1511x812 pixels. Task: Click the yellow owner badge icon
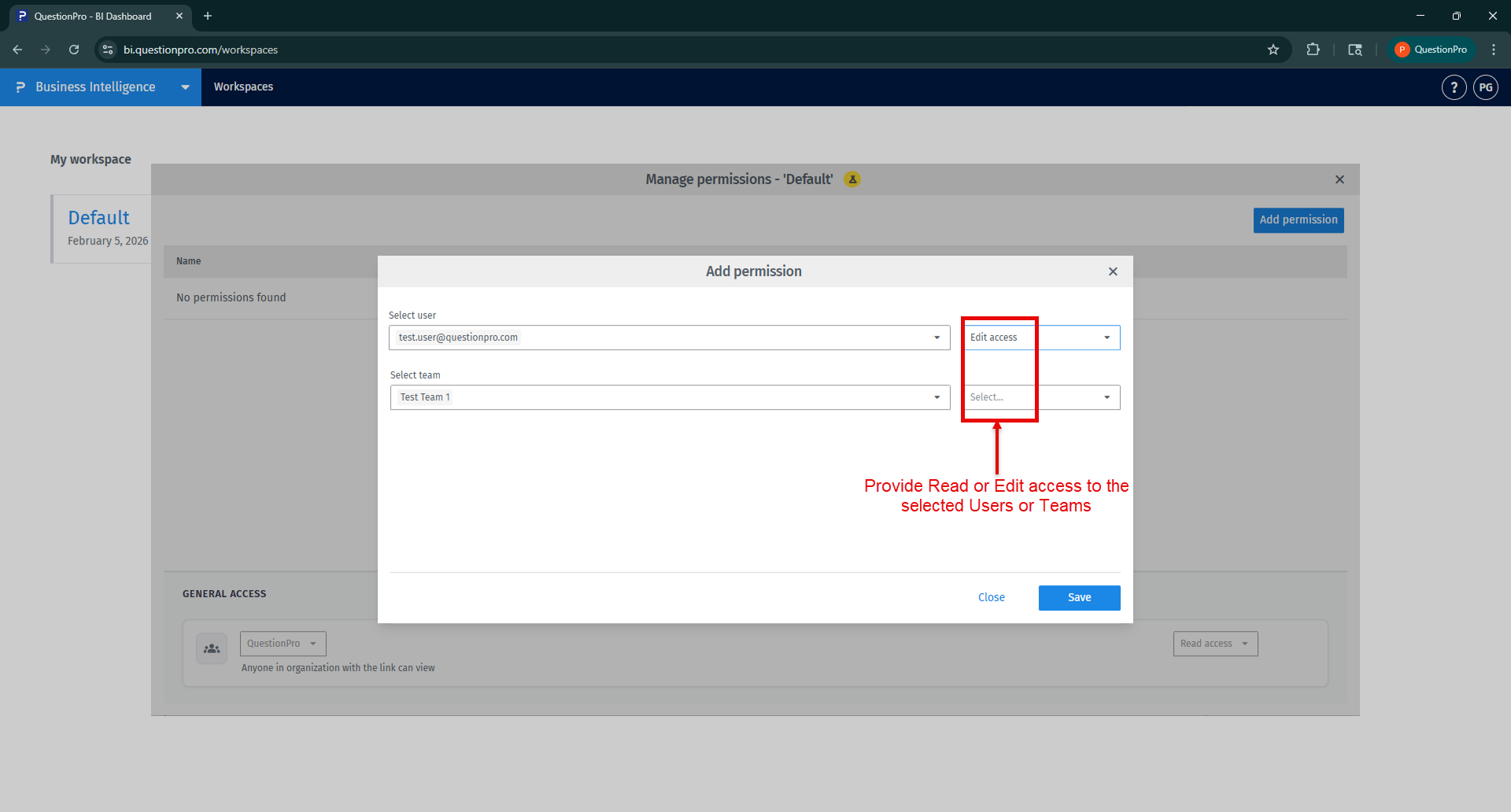(x=852, y=179)
